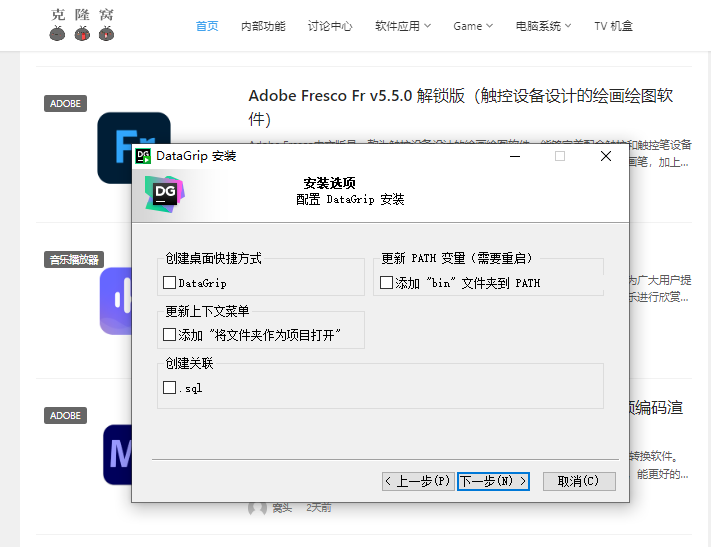Minimize the DataGrip installer window

[x=515, y=156]
